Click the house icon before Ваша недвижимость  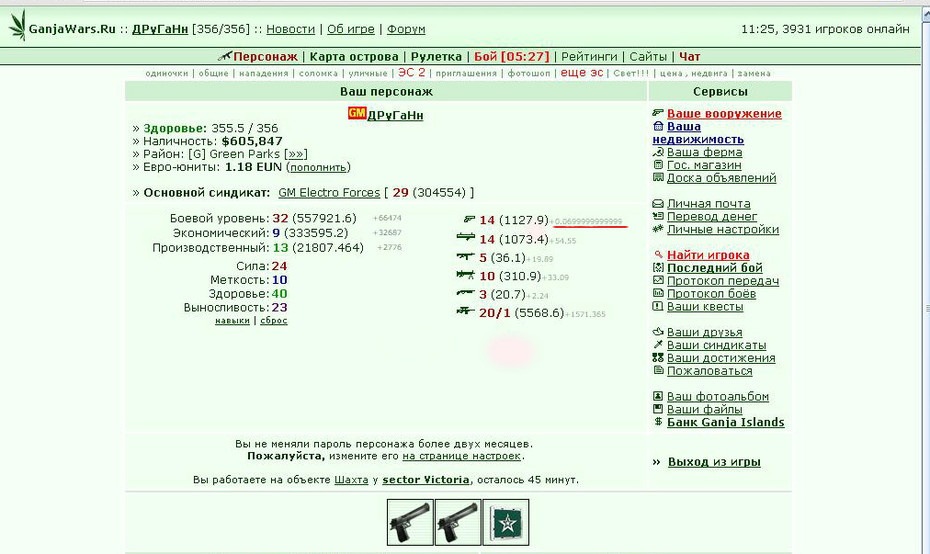(658, 126)
